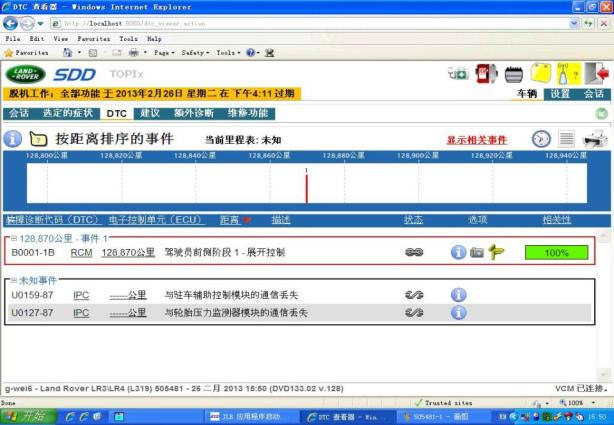Collapse the 未知事件 group

click(x=14, y=280)
